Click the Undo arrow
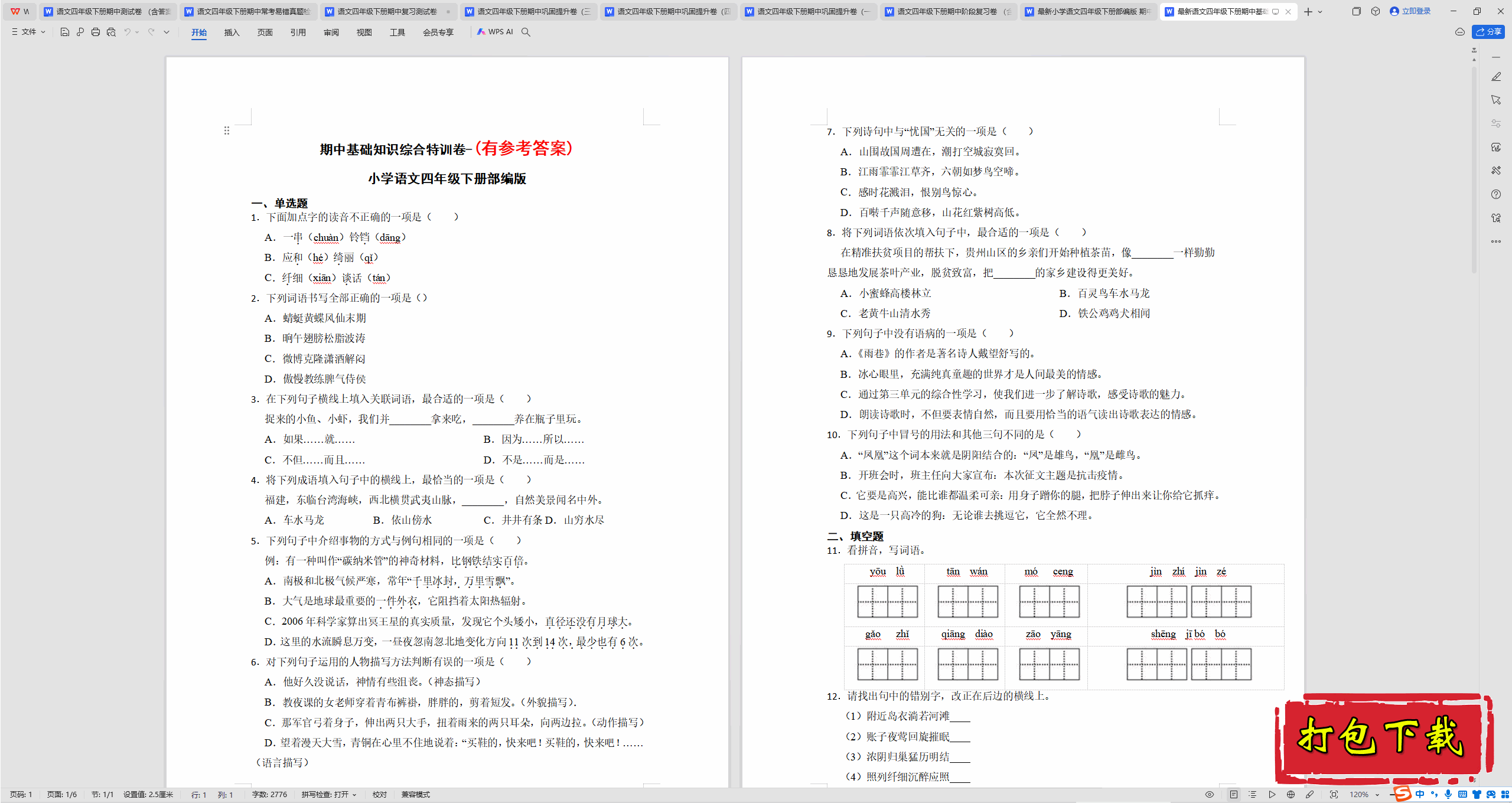The image size is (1512, 803). [x=127, y=32]
